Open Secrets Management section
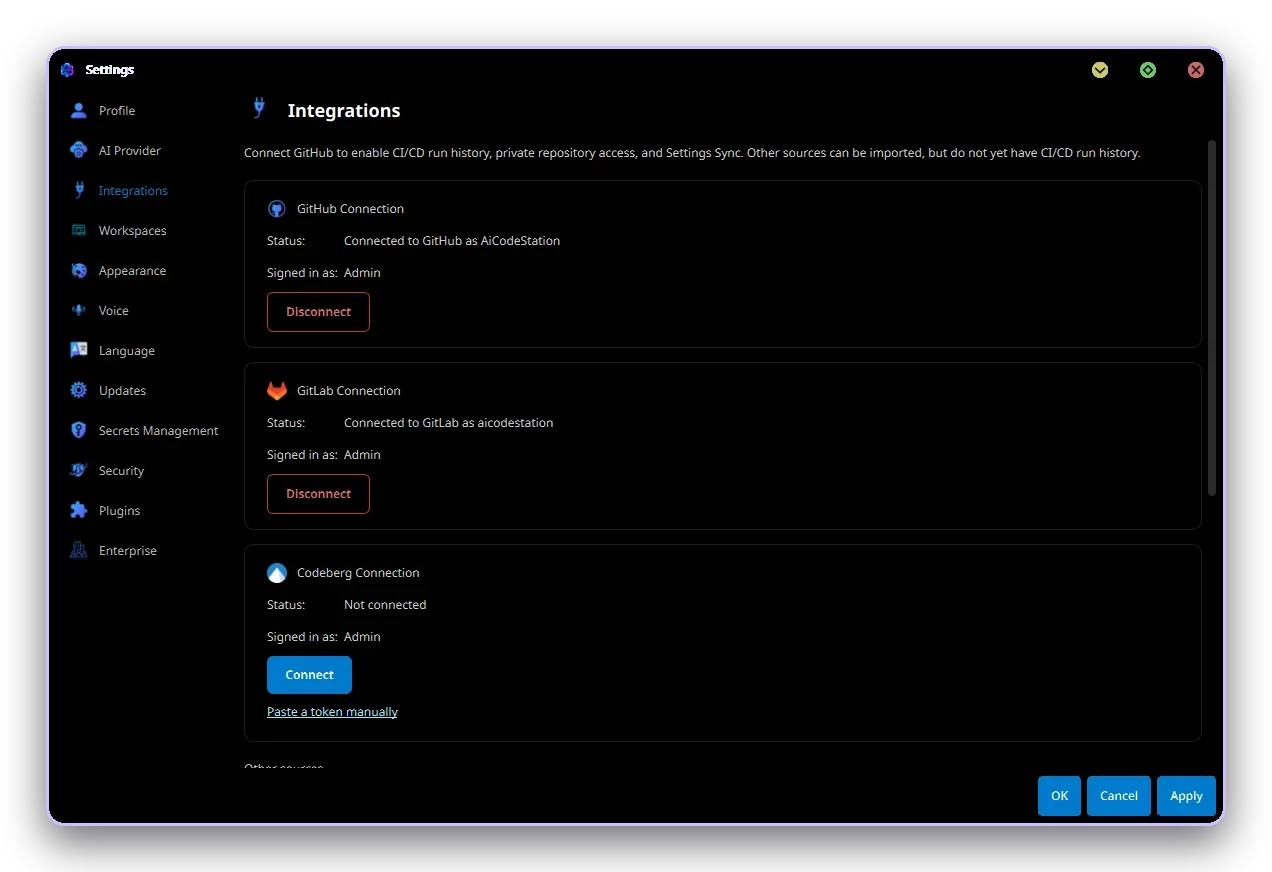This screenshot has height=872, width=1272. pyautogui.click(x=159, y=431)
